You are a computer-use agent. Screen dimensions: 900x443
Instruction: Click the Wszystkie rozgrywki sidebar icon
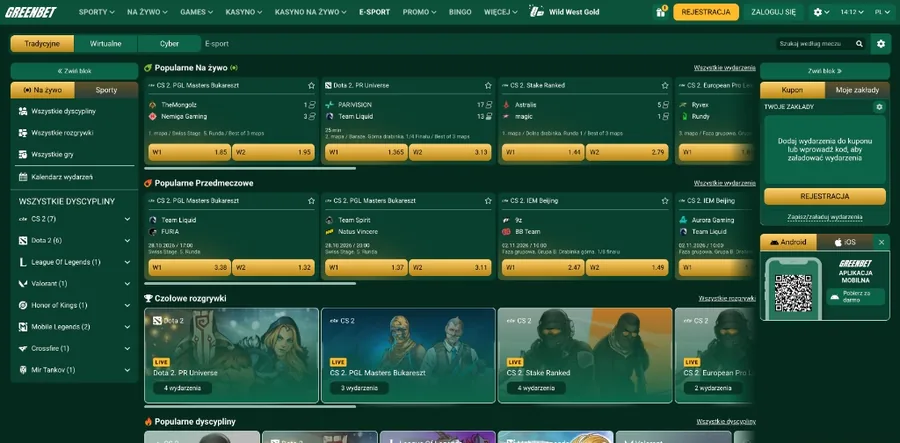(23, 133)
